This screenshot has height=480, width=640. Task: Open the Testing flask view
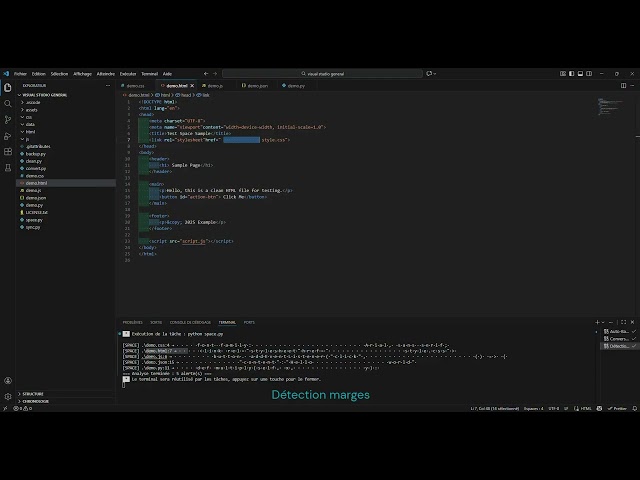pyautogui.click(x=7, y=168)
